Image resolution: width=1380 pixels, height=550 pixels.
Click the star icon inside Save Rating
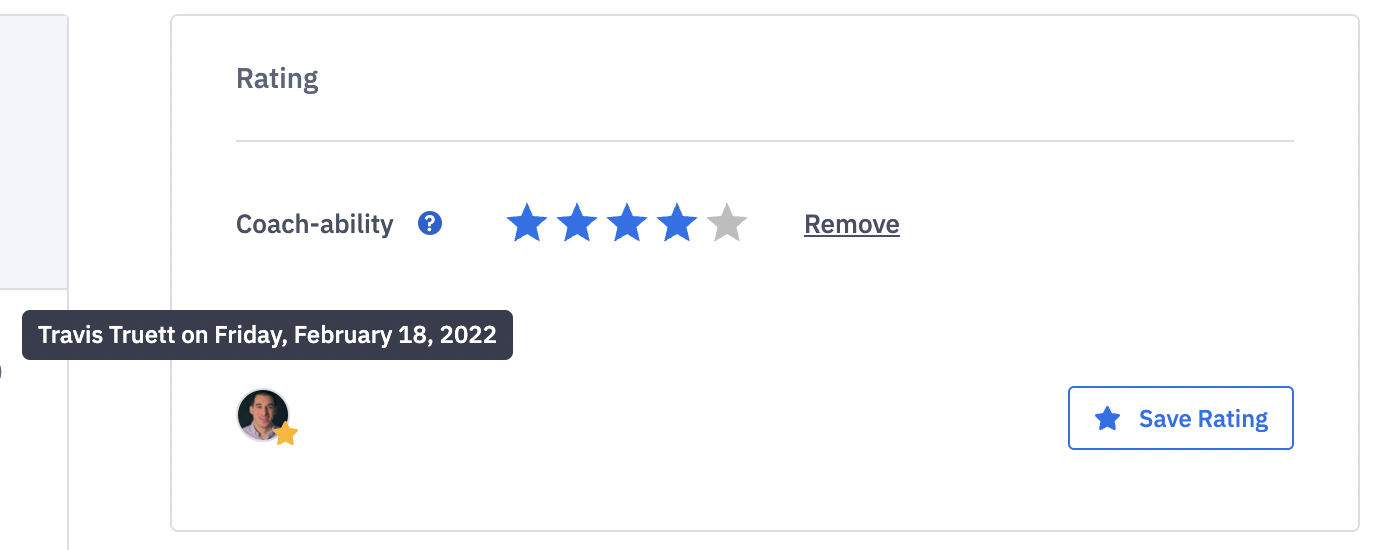[1107, 419]
